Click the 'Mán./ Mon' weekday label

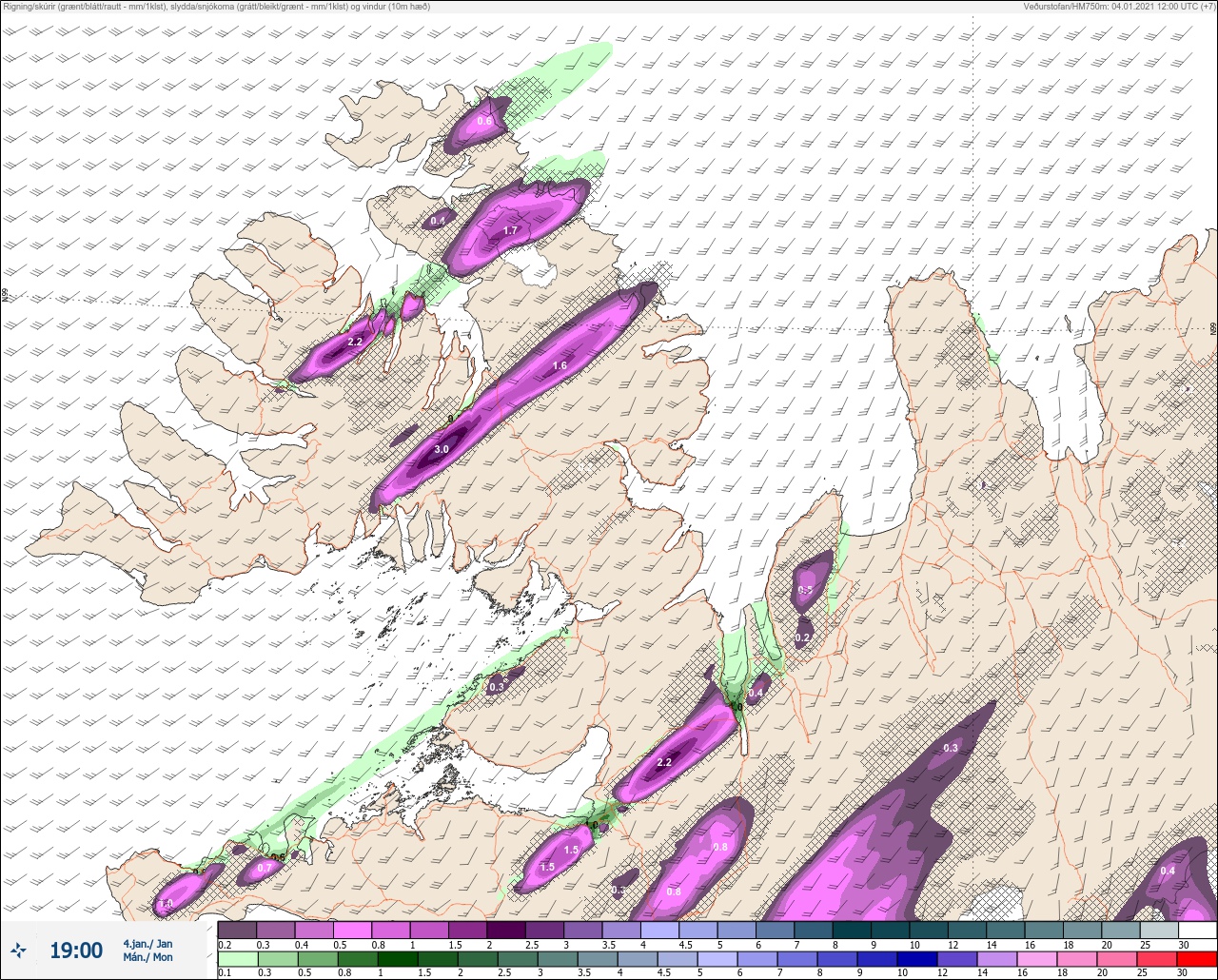click(147, 957)
